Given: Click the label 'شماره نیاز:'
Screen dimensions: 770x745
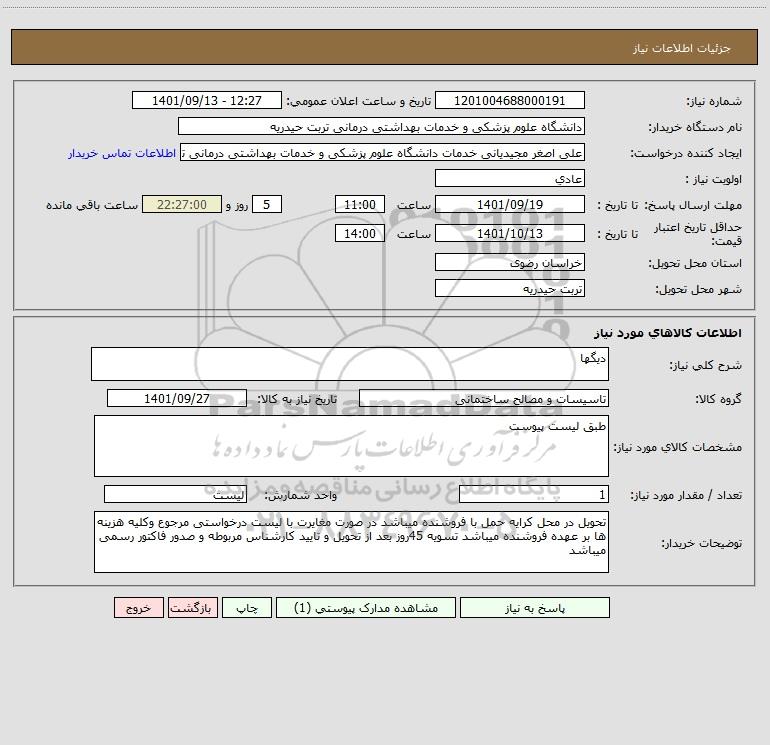Looking at the screenshot, I should click(x=714, y=102).
